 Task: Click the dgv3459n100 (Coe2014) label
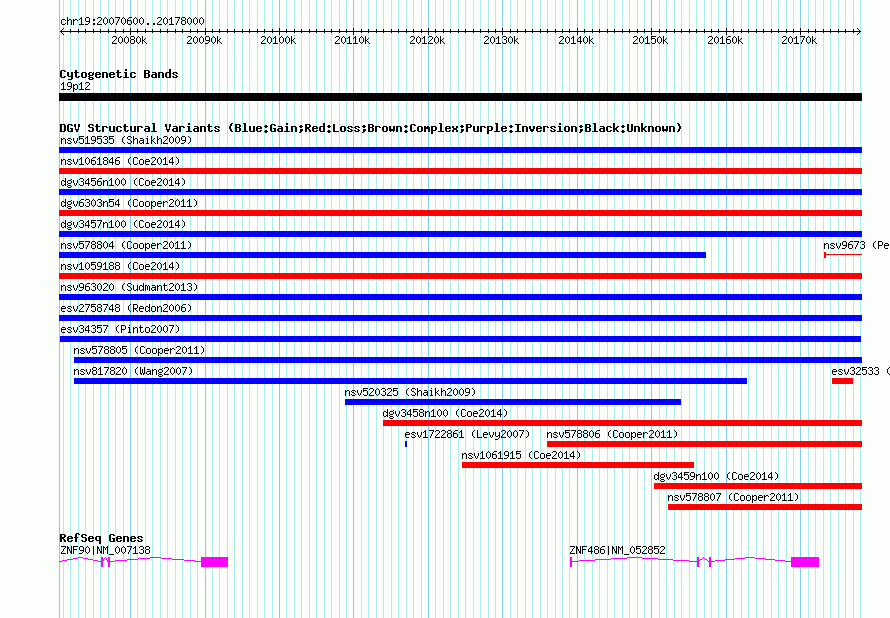pyautogui.click(x=716, y=476)
